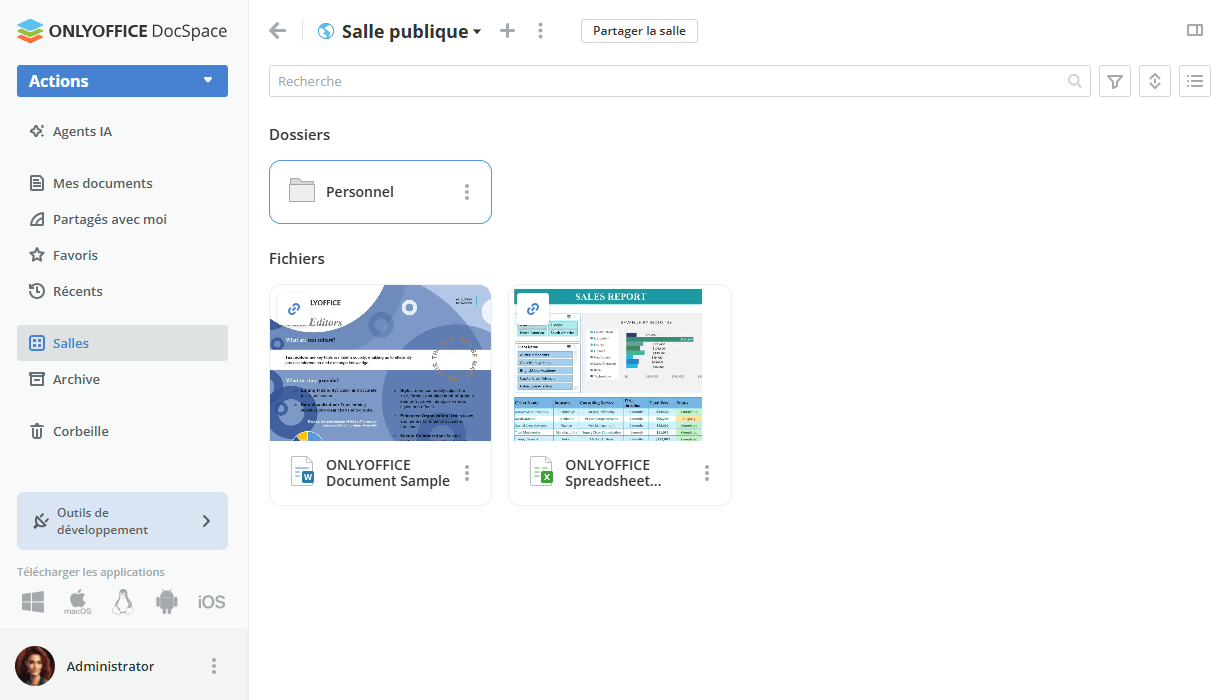Download the Android app
The height and width of the screenshot is (700, 1225).
(x=166, y=602)
